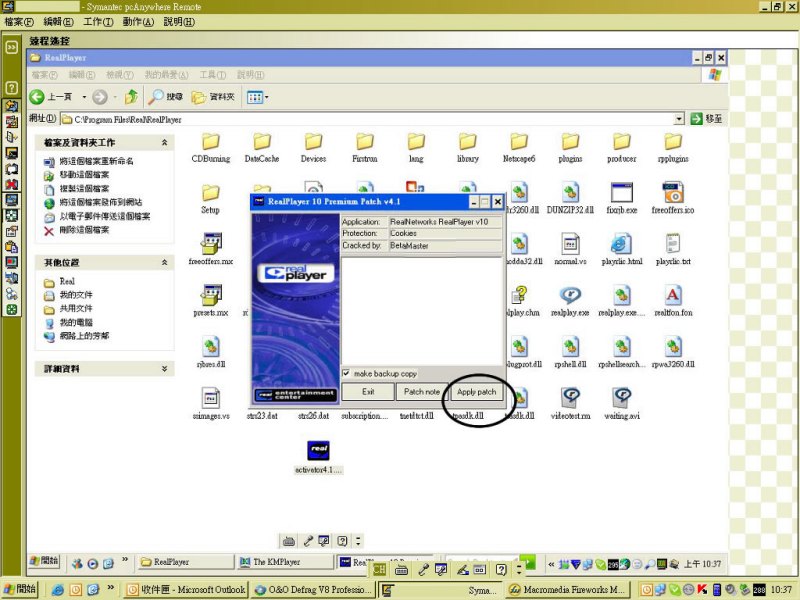Open the inner remote 開始 Start button
This screenshot has width=800, height=600.
44,561
